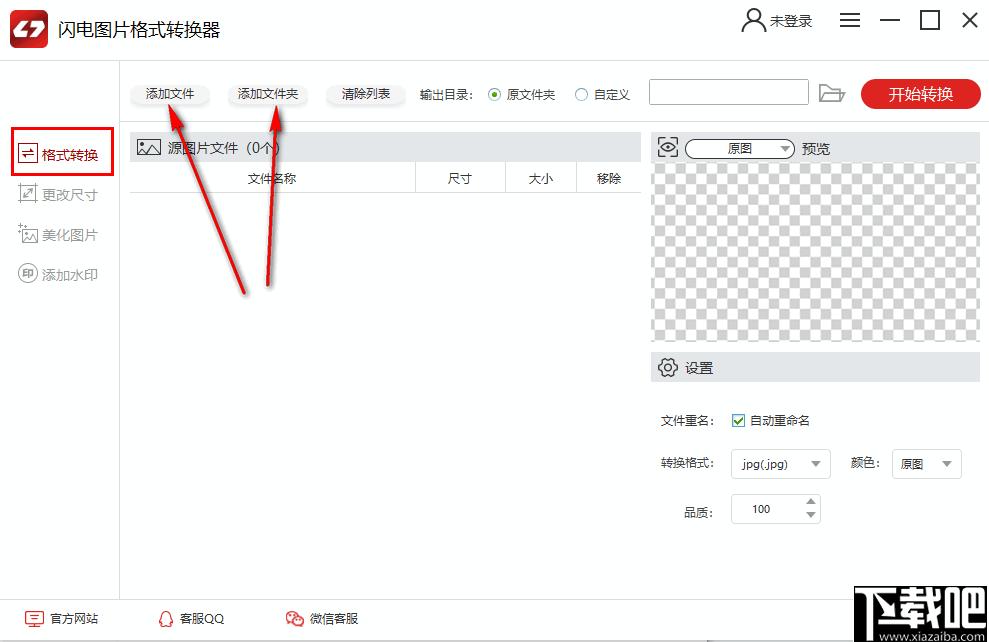
Task: Open the user login icon
Action: (x=753, y=20)
